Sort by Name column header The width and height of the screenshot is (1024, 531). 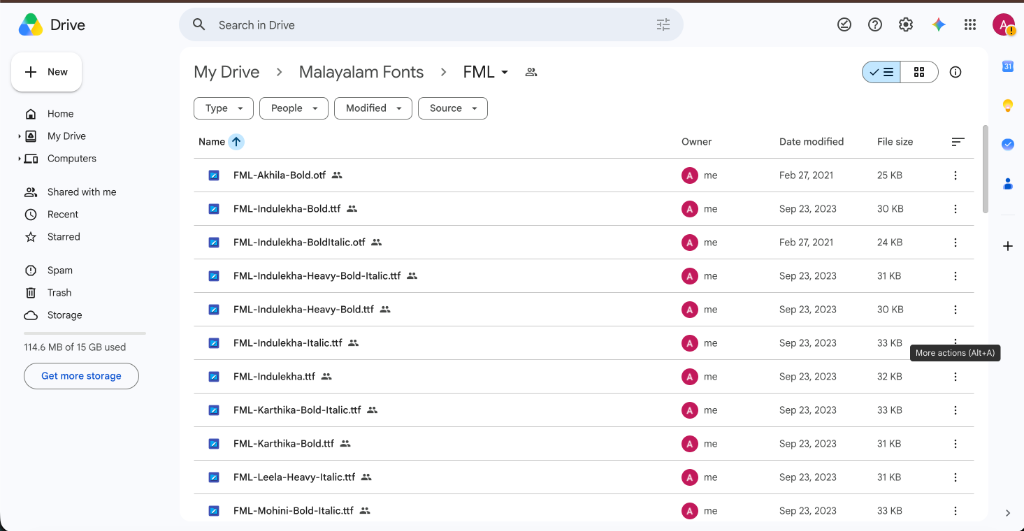(x=212, y=142)
